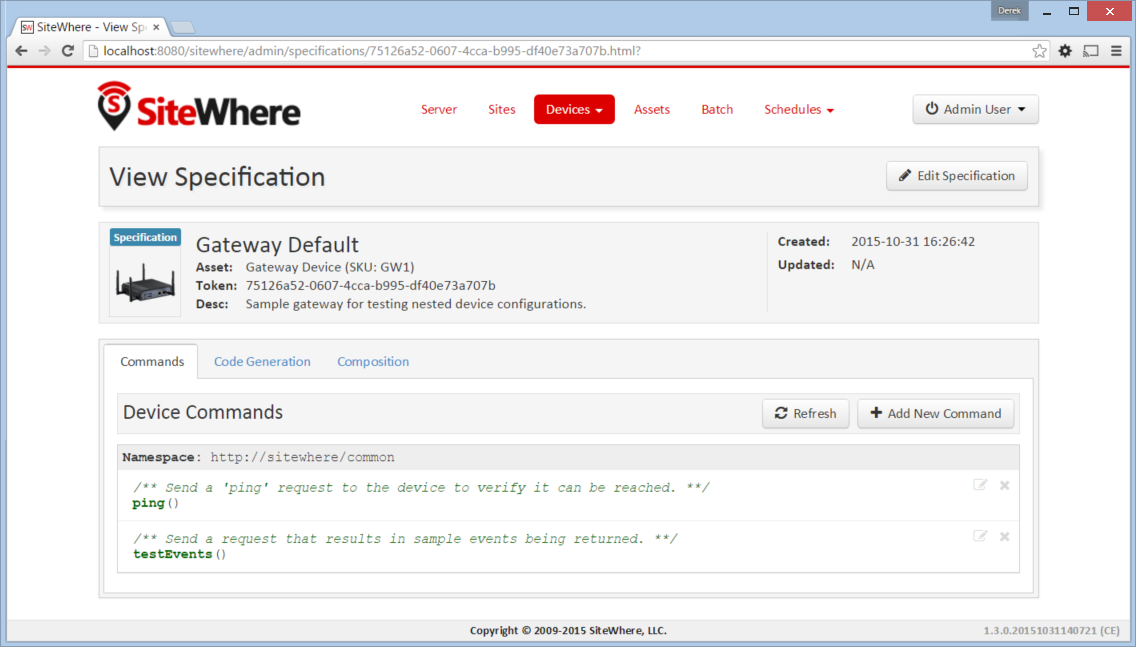This screenshot has height=647, width=1136.
Task: Edit the testEvents command via pencil icon
Action: 980,536
